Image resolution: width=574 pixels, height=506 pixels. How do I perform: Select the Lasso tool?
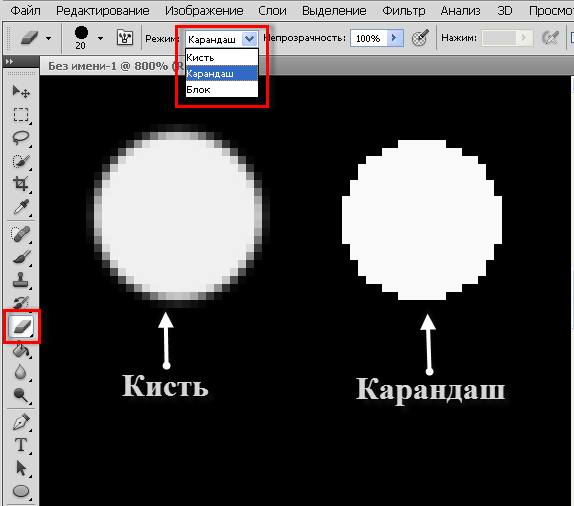(21, 138)
